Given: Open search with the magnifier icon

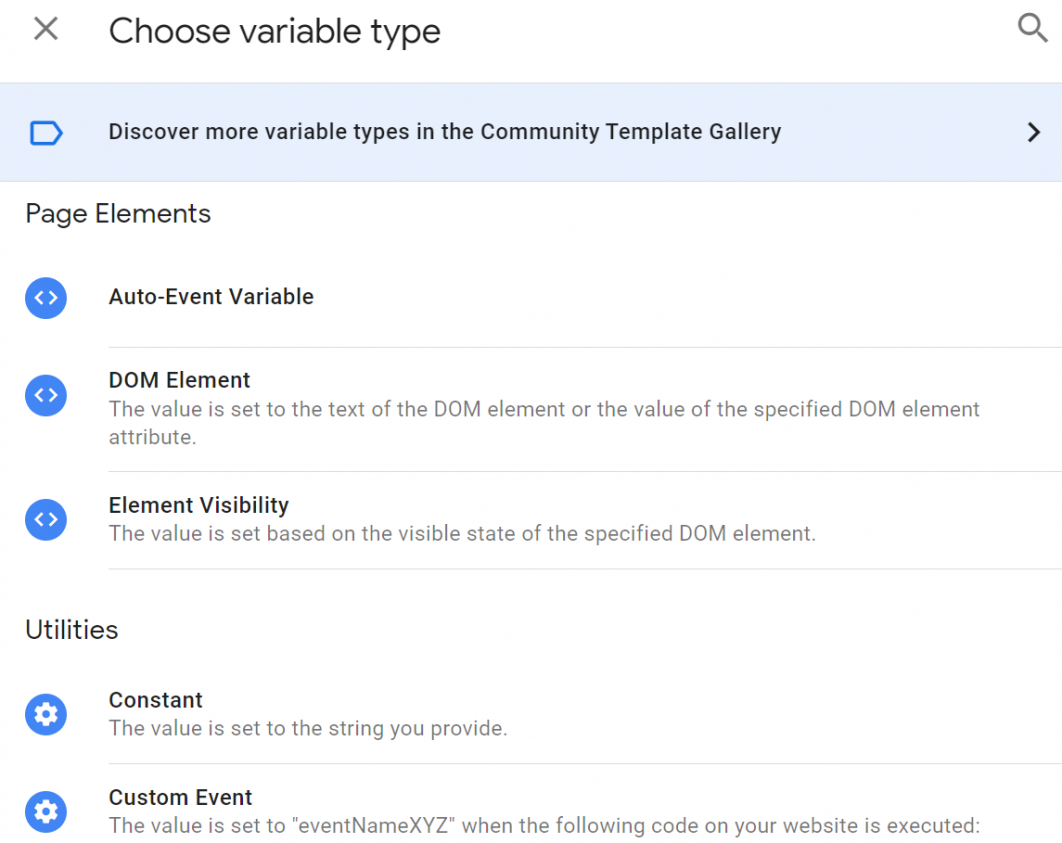Looking at the screenshot, I should [x=1032, y=29].
